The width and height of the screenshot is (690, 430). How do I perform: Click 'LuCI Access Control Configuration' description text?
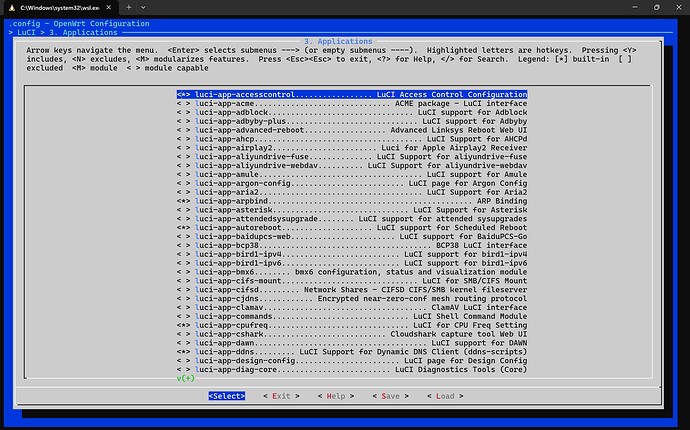coord(452,95)
